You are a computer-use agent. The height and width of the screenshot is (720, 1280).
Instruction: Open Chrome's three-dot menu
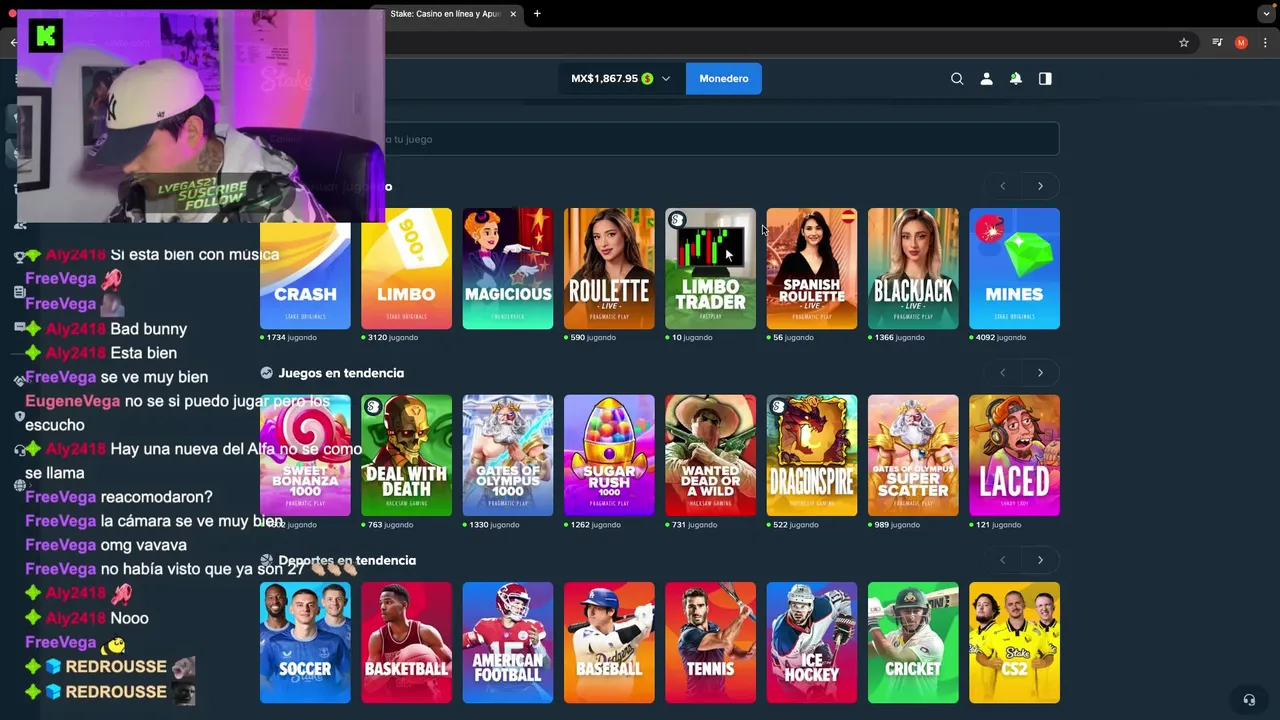(x=1266, y=43)
